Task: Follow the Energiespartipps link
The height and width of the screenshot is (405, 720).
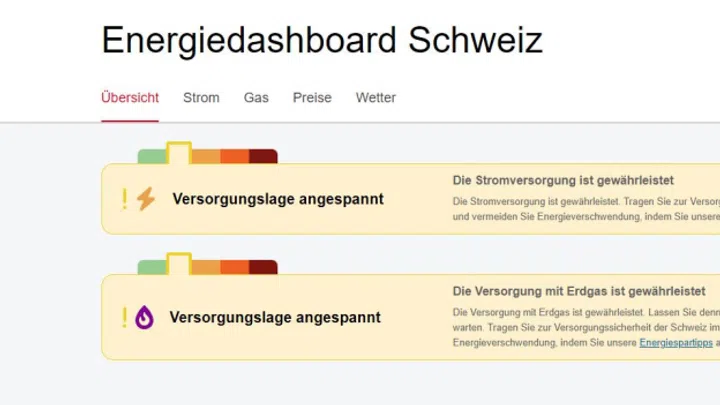Action: (x=676, y=343)
